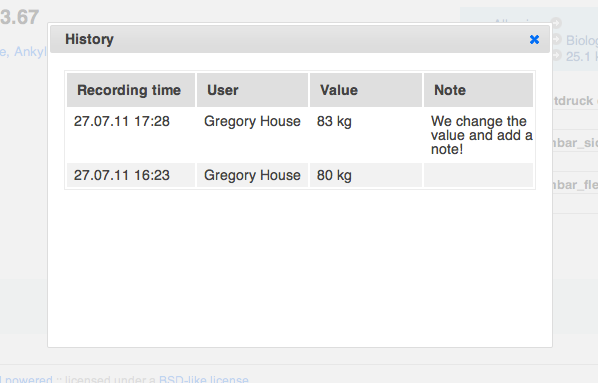
Task: Click the dimmed tdruck label on the right
Action: [x=574, y=101]
